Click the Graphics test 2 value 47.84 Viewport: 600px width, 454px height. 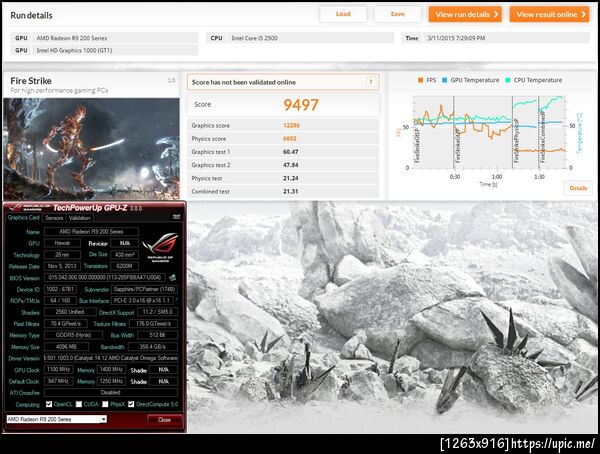291,165
